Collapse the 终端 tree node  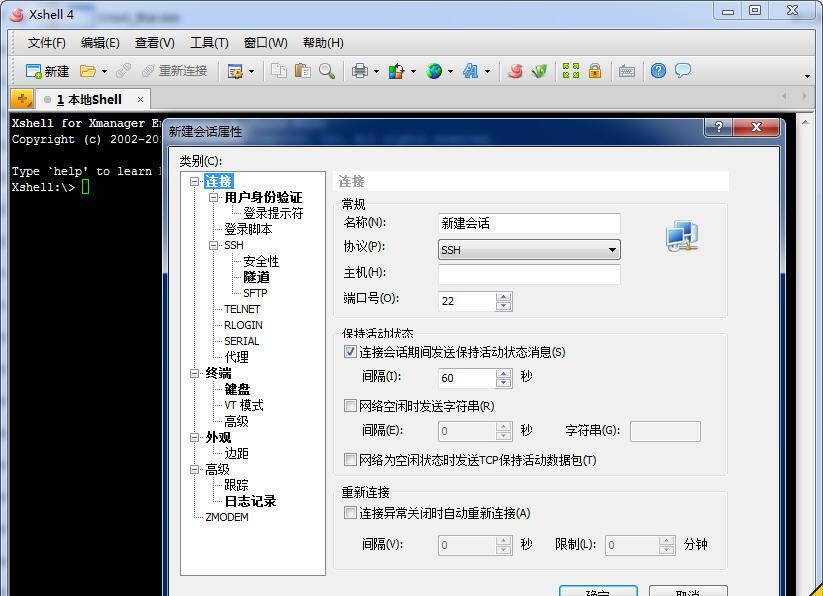195,373
